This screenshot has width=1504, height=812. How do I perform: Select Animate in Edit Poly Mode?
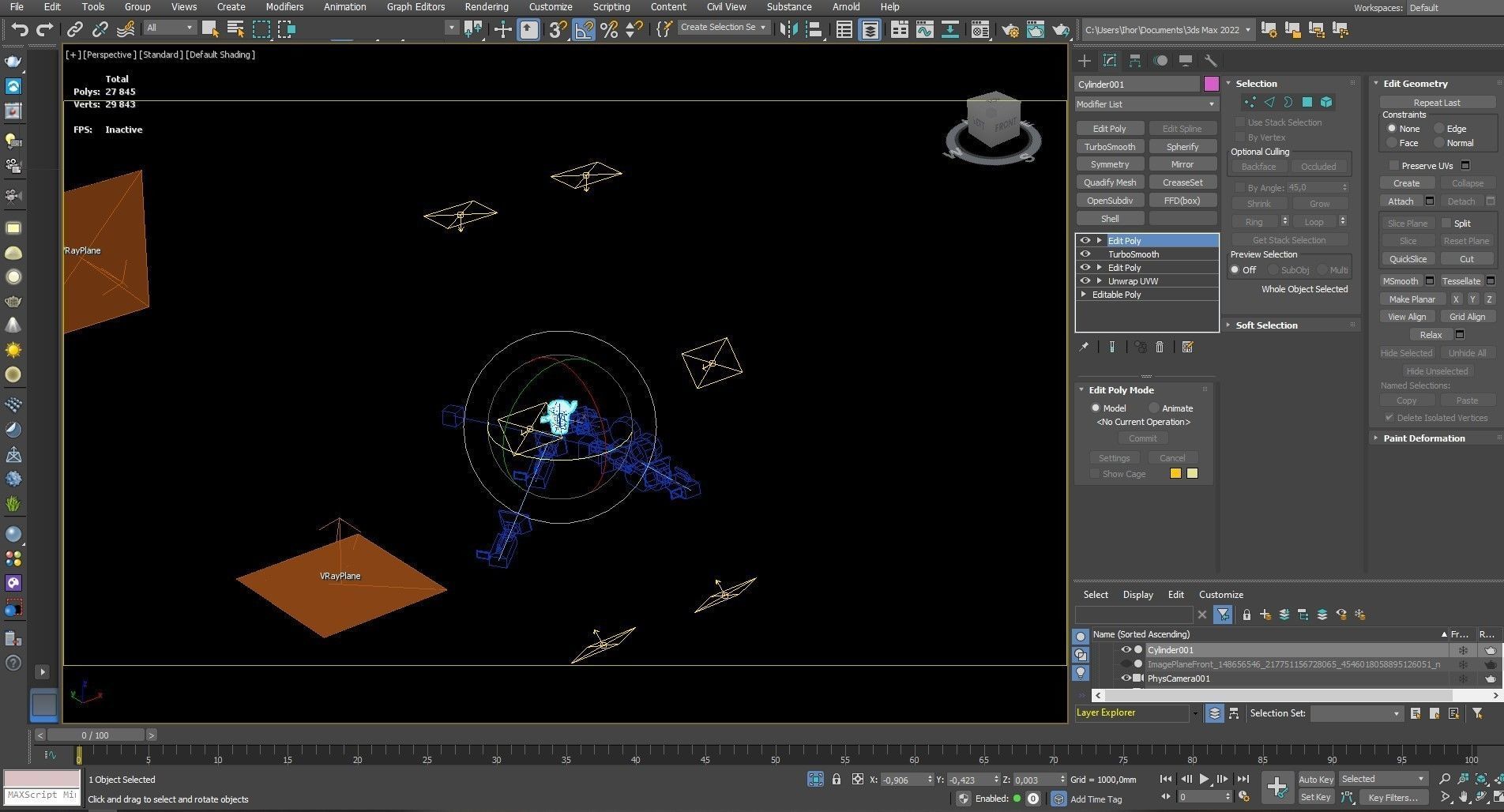1154,408
